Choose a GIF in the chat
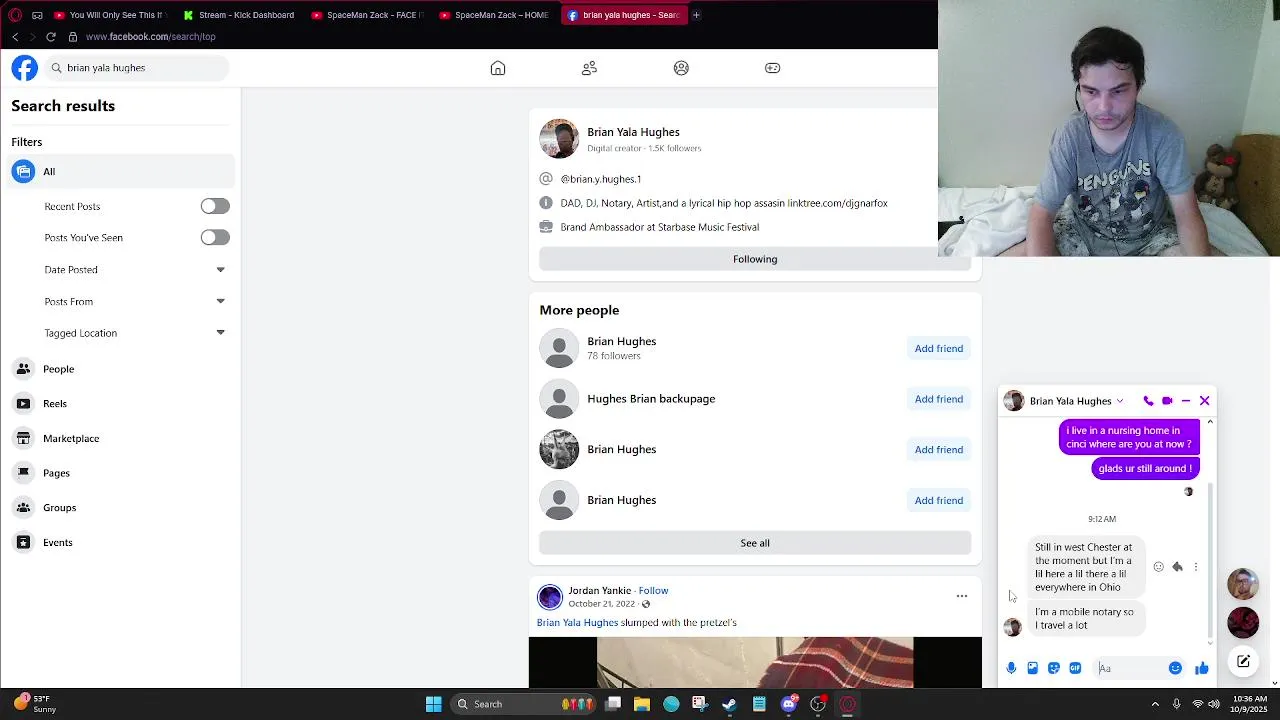This screenshot has height=720, width=1280. (1075, 668)
